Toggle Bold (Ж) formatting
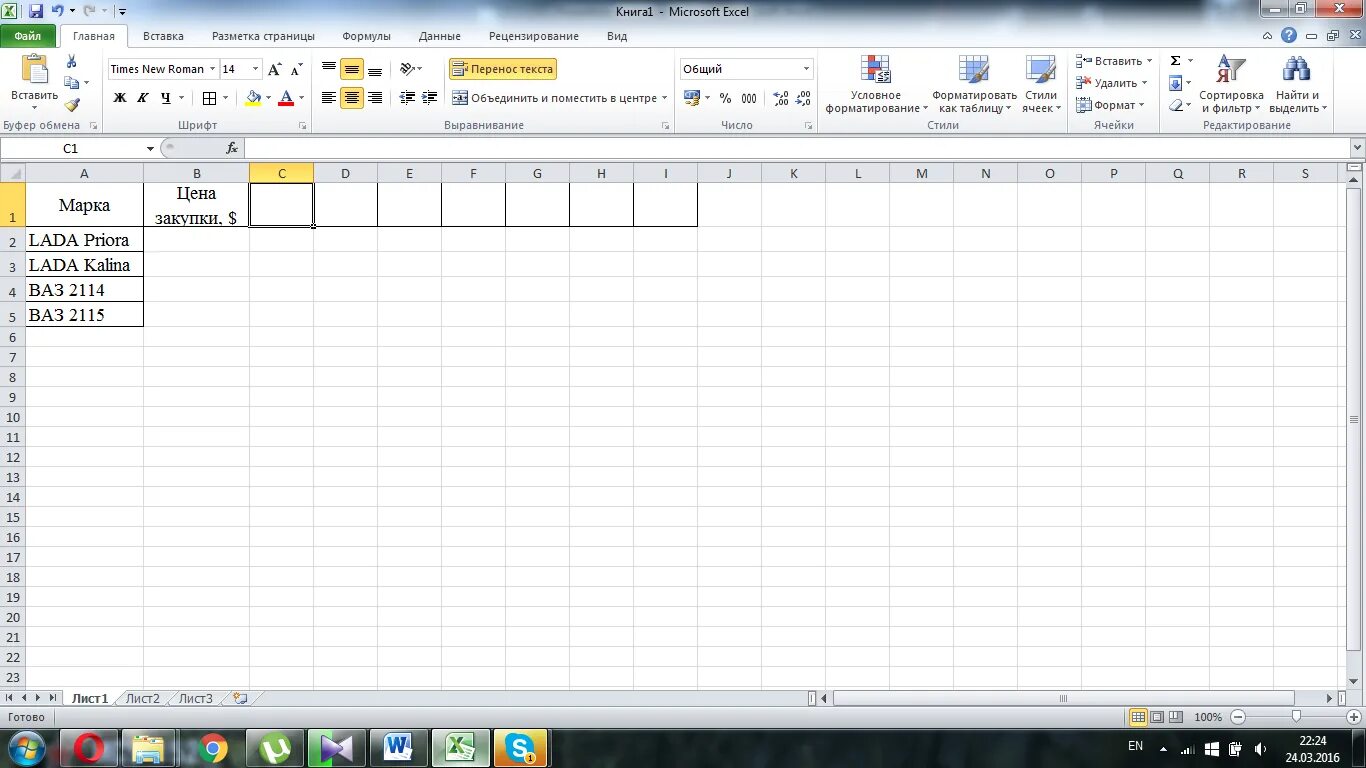1366x768 pixels. click(120, 98)
